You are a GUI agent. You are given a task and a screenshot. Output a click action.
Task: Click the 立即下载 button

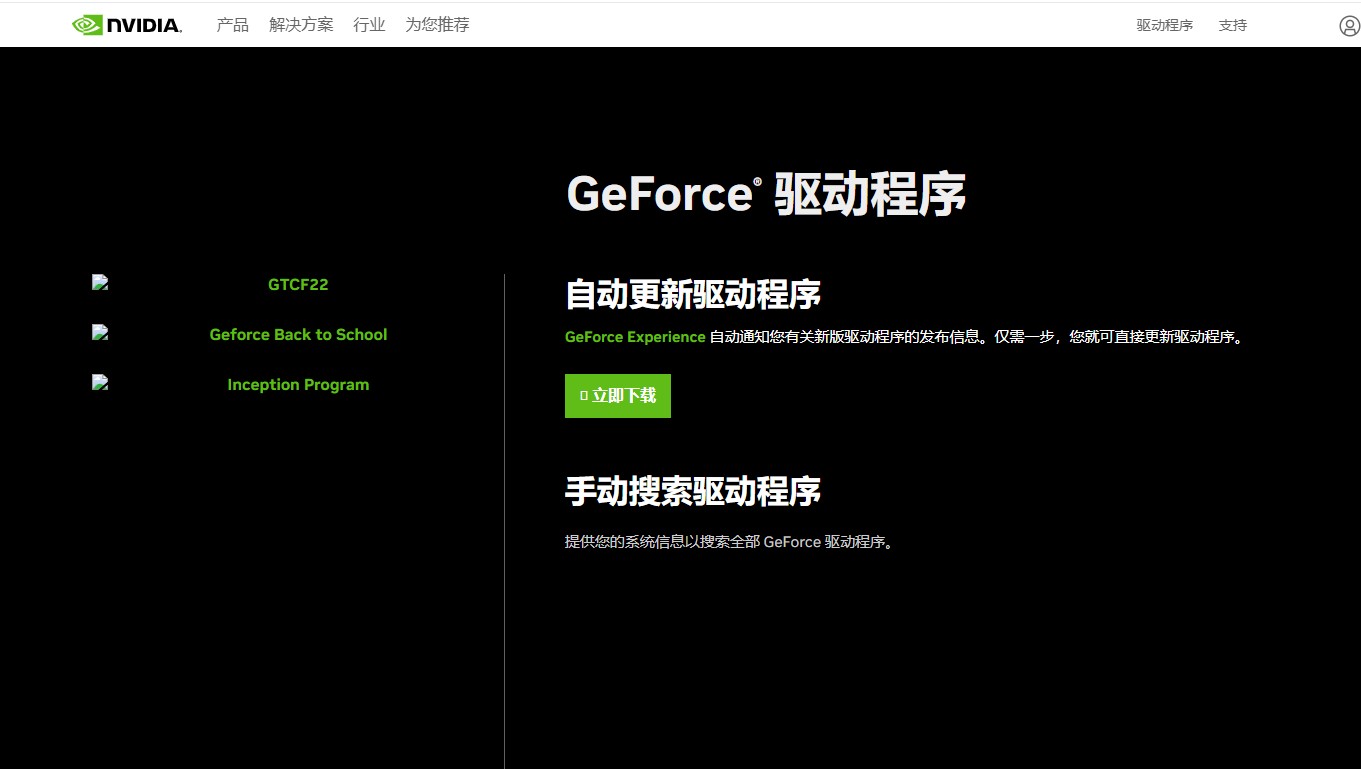click(x=618, y=396)
